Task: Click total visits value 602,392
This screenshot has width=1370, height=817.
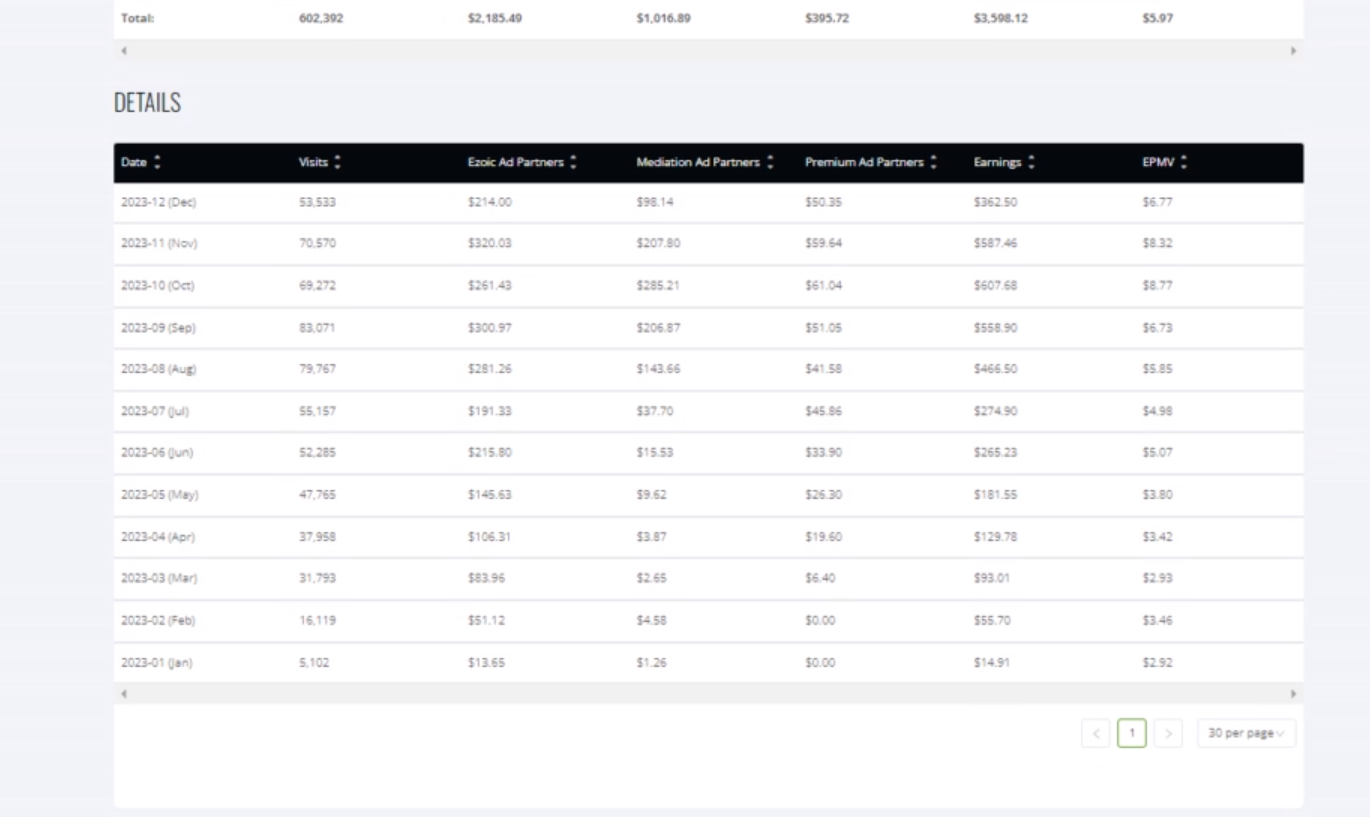Action: tap(321, 18)
